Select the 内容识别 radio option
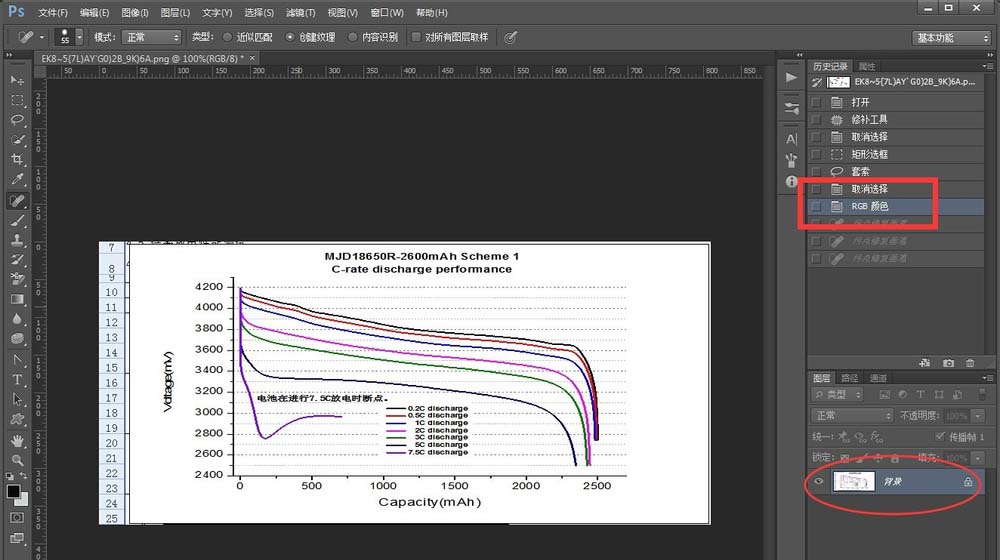The width and height of the screenshot is (1000, 560). tap(353, 37)
